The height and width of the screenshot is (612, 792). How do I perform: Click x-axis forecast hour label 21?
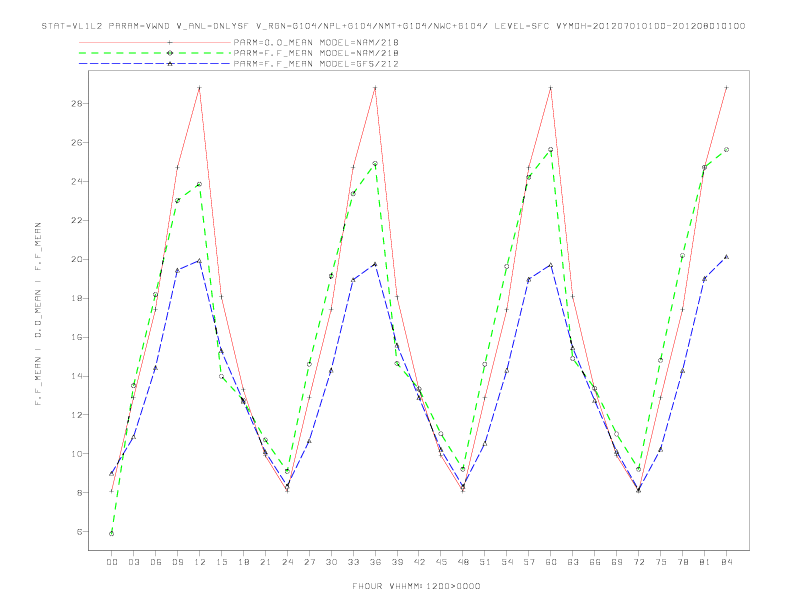[x=266, y=562]
